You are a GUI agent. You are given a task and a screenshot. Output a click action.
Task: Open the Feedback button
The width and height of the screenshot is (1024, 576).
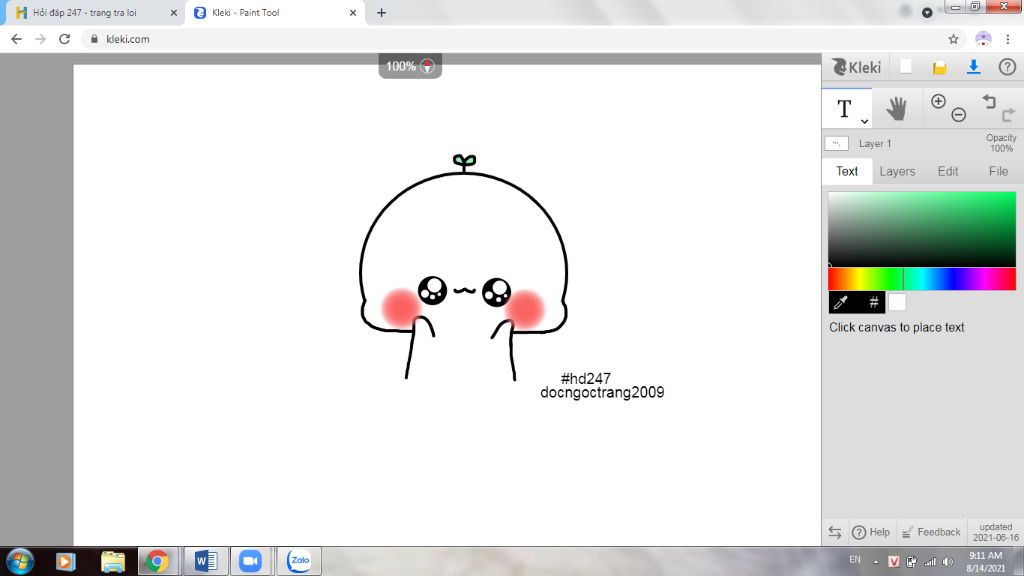coord(931,532)
